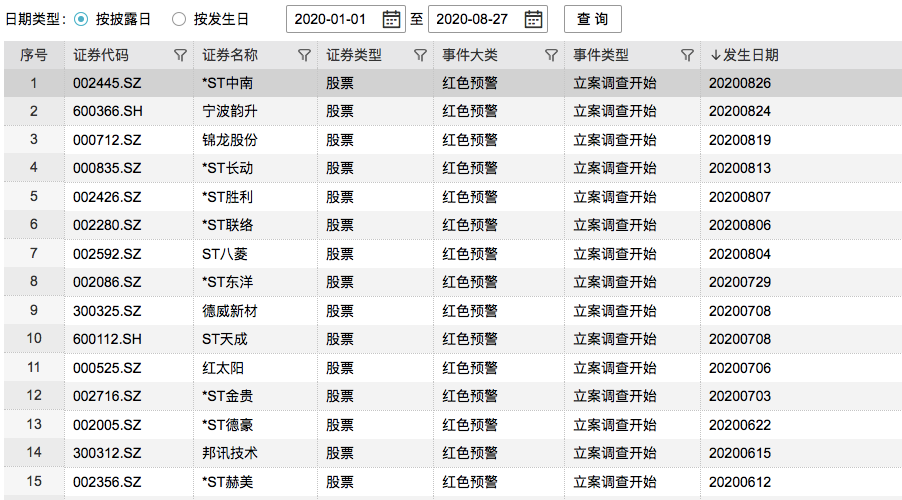The image size is (902, 500).
Task: Click occurrence date 20200826
Action: click(740, 83)
